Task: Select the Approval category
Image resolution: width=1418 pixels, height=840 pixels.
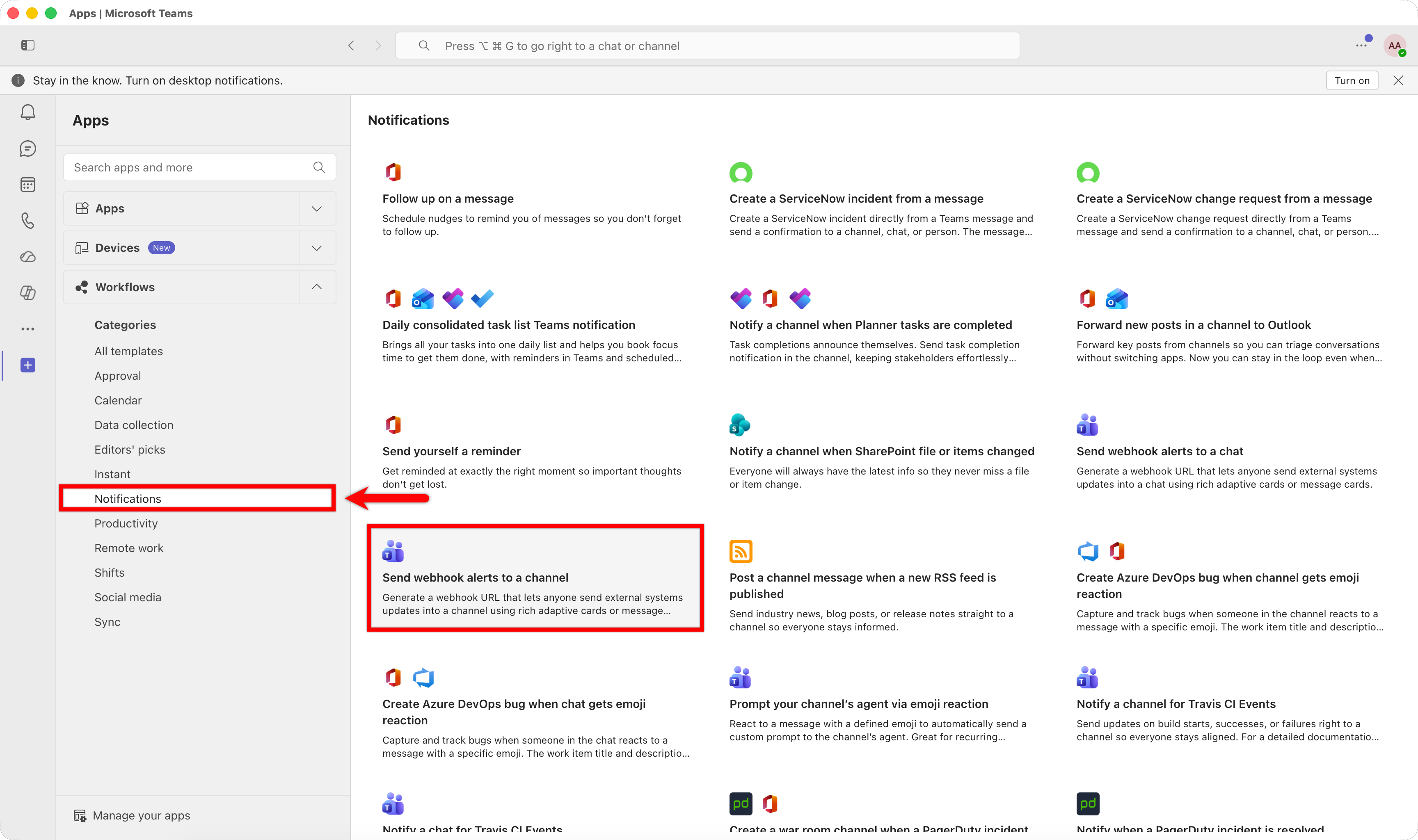Action: point(118,376)
